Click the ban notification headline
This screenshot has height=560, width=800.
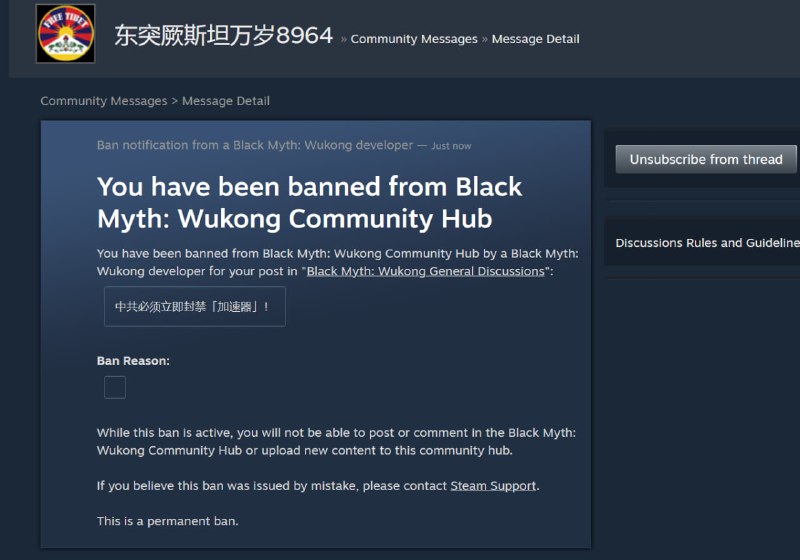click(309, 202)
